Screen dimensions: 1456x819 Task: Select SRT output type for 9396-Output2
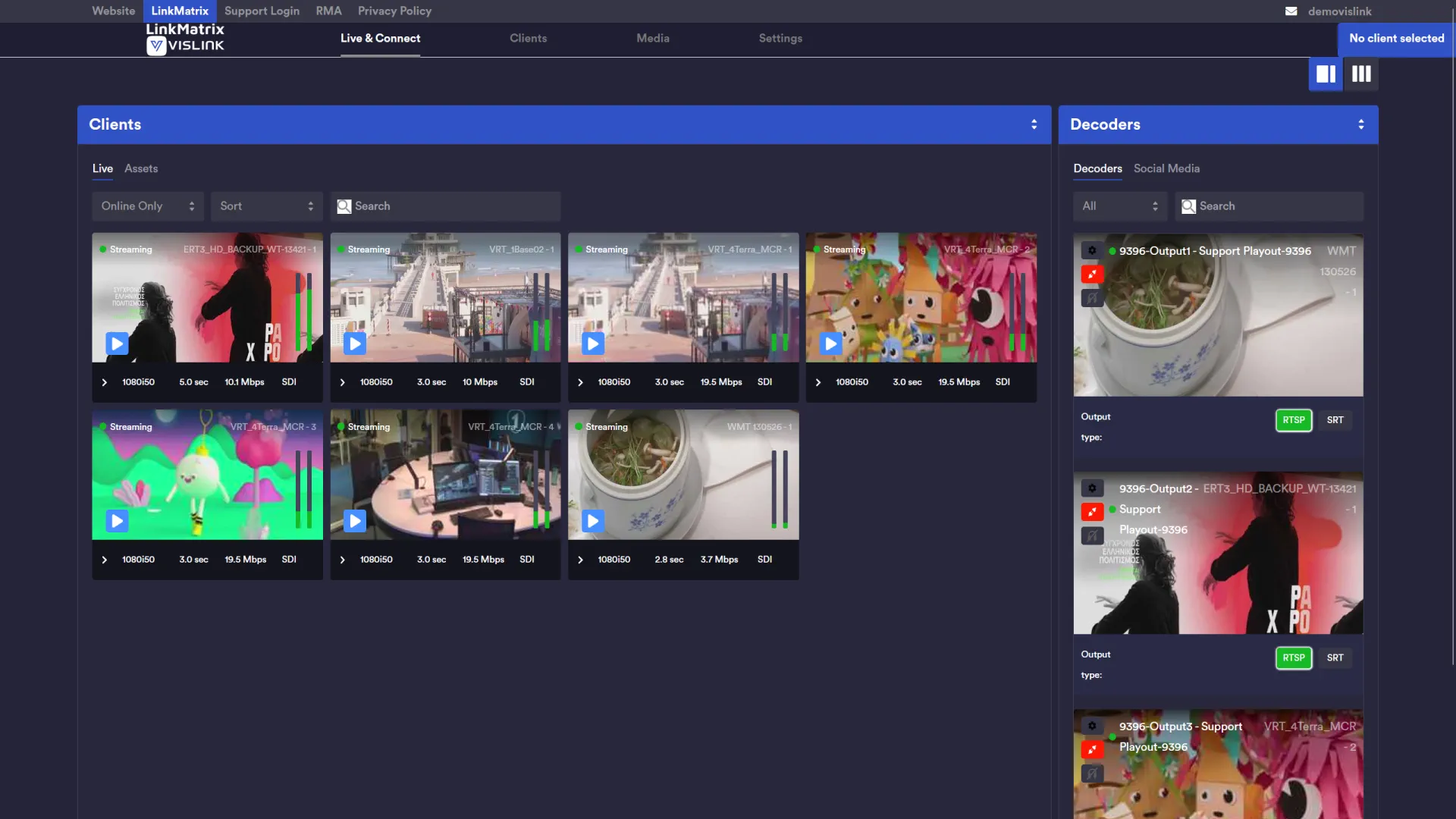tap(1335, 658)
